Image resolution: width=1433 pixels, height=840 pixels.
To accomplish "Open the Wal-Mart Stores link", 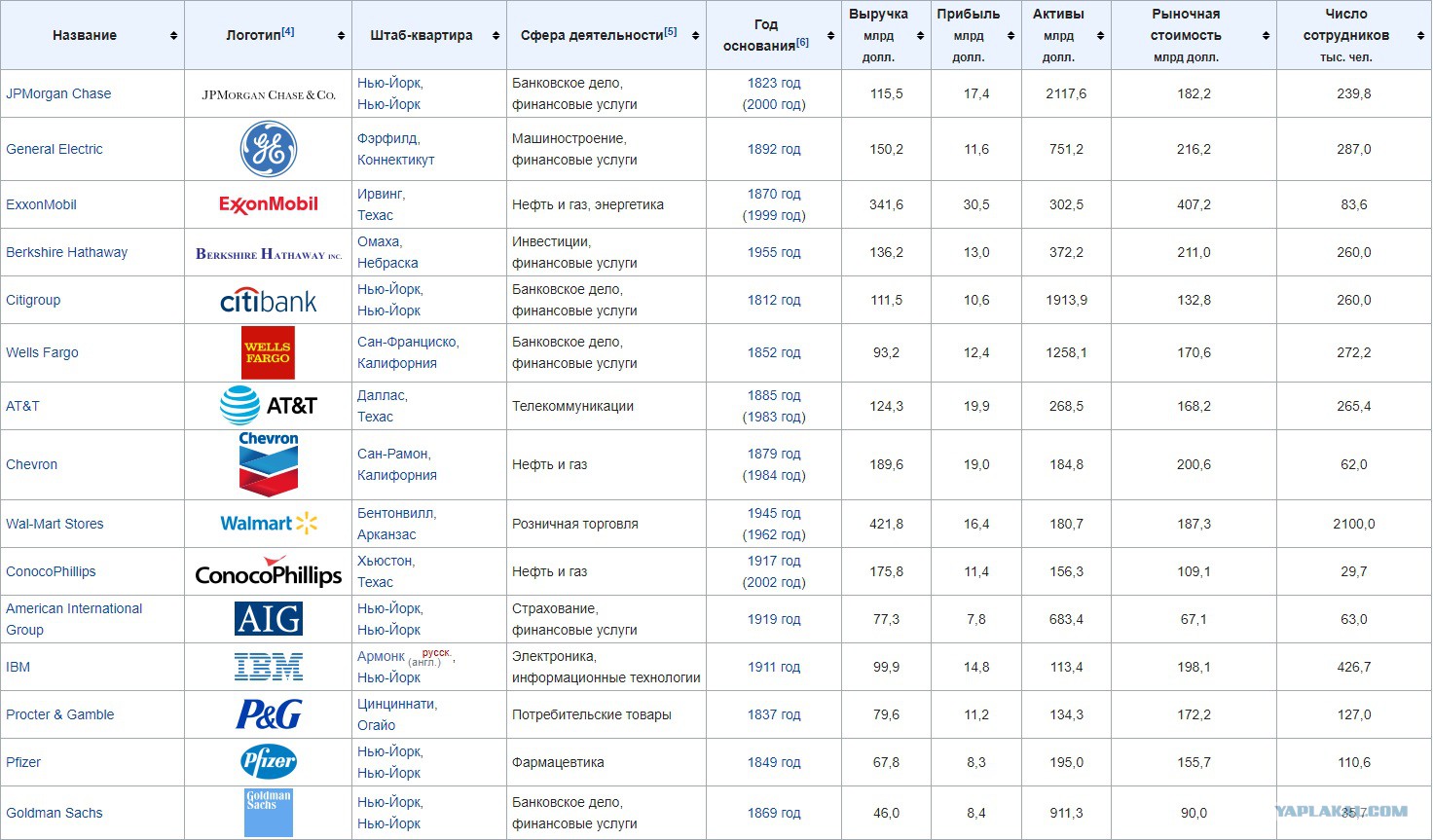I will (x=55, y=524).
